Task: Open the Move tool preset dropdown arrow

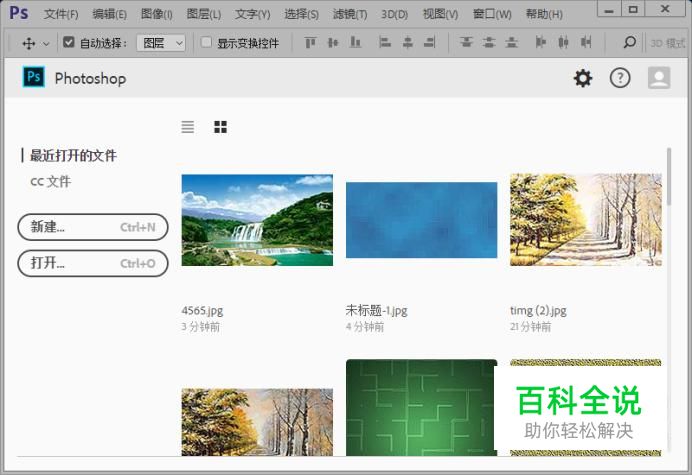Action: click(x=46, y=44)
